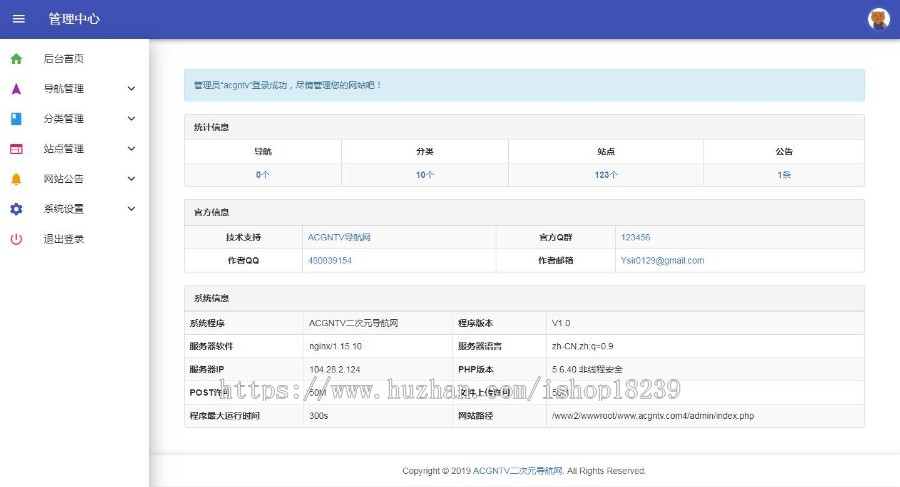Expand the 站点管理 chevron
This screenshot has width=900, height=487.
(x=131, y=149)
